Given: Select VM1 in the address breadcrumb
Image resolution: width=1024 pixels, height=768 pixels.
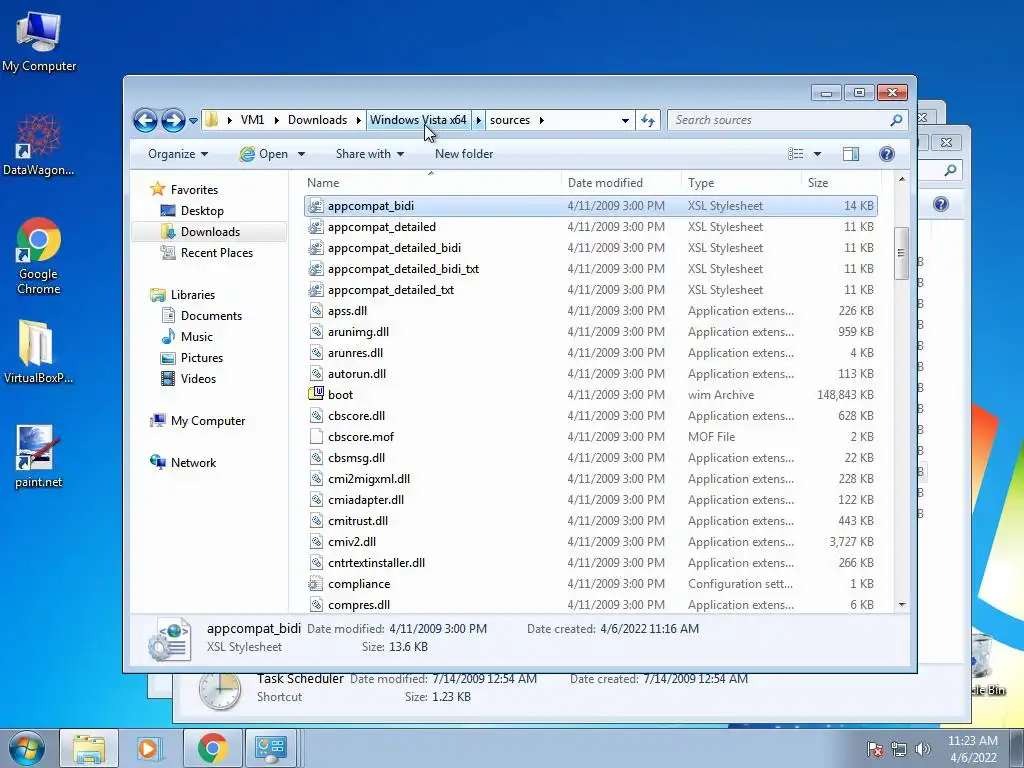Looking at the screenshot, I should [x=252, y=120].
